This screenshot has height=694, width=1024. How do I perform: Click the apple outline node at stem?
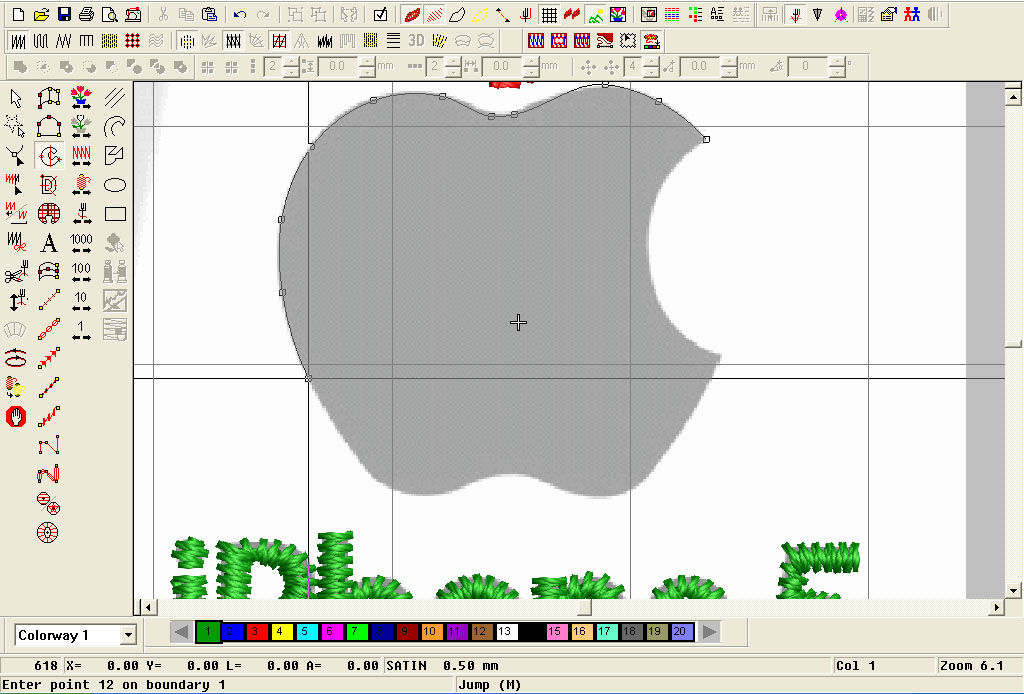(x=492, y=116)
